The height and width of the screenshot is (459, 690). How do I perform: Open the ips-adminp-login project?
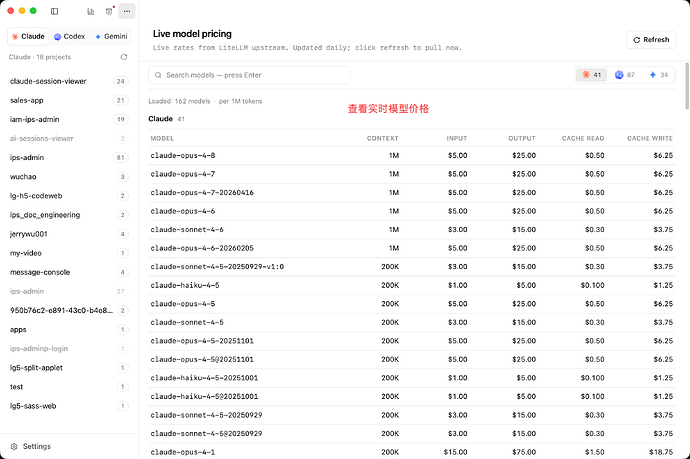click(x=69, y=349)
